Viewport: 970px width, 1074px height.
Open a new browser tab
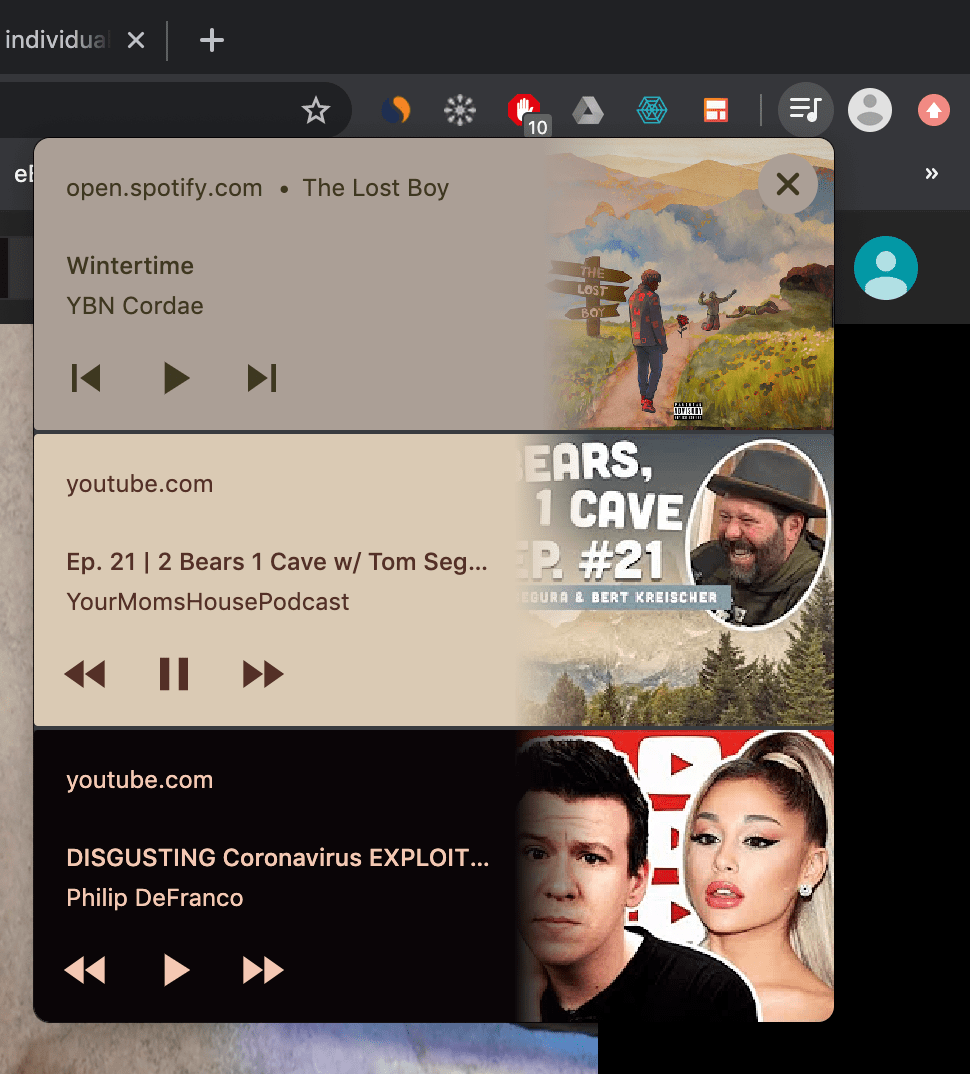212,40
